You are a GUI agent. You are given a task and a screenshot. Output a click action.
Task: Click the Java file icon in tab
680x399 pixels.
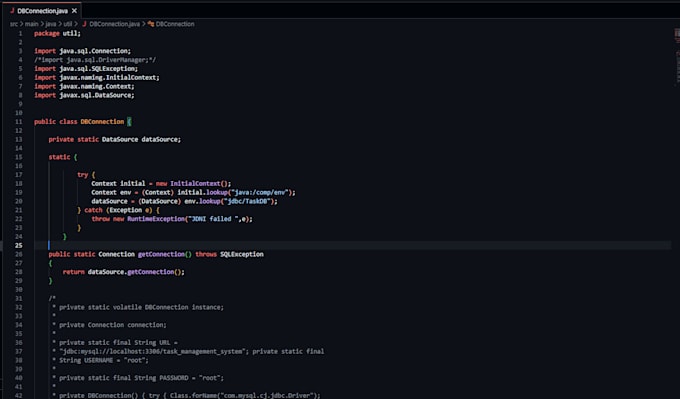[12, 11]
